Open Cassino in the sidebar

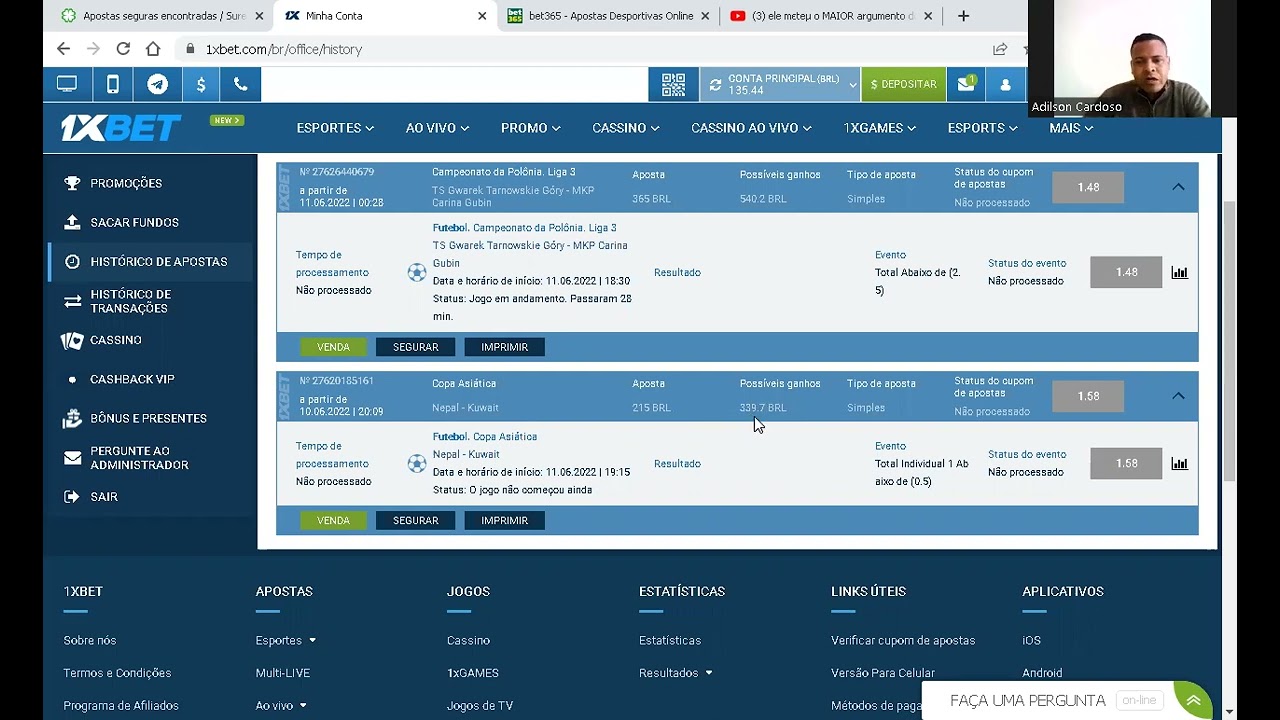116,340
